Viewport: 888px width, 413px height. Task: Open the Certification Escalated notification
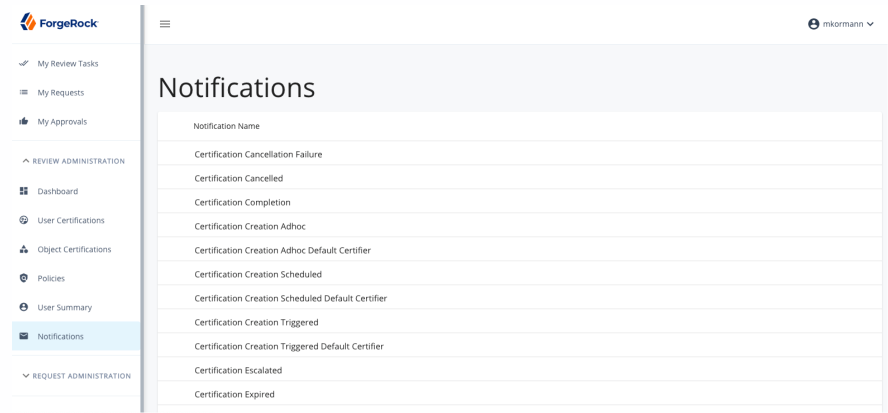pyautogui.click(x=238, y=370)
